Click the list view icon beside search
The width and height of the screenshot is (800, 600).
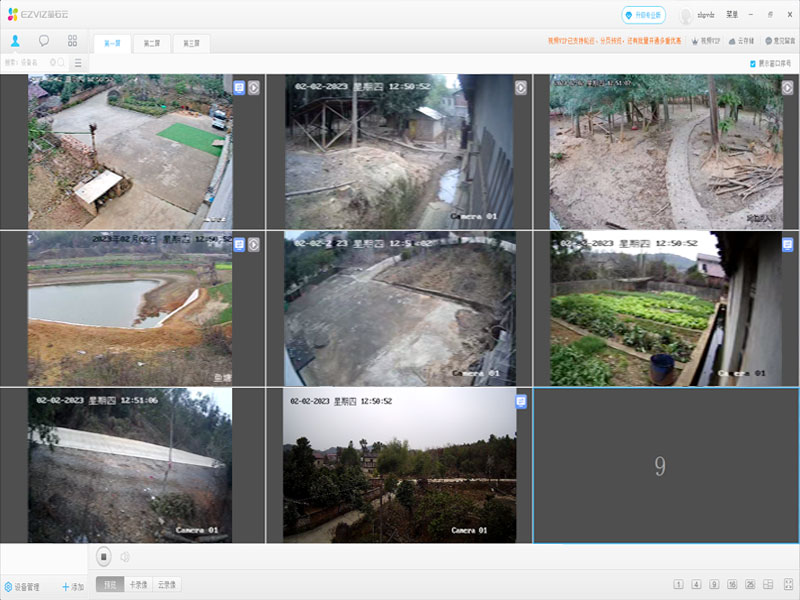point(77,63)
